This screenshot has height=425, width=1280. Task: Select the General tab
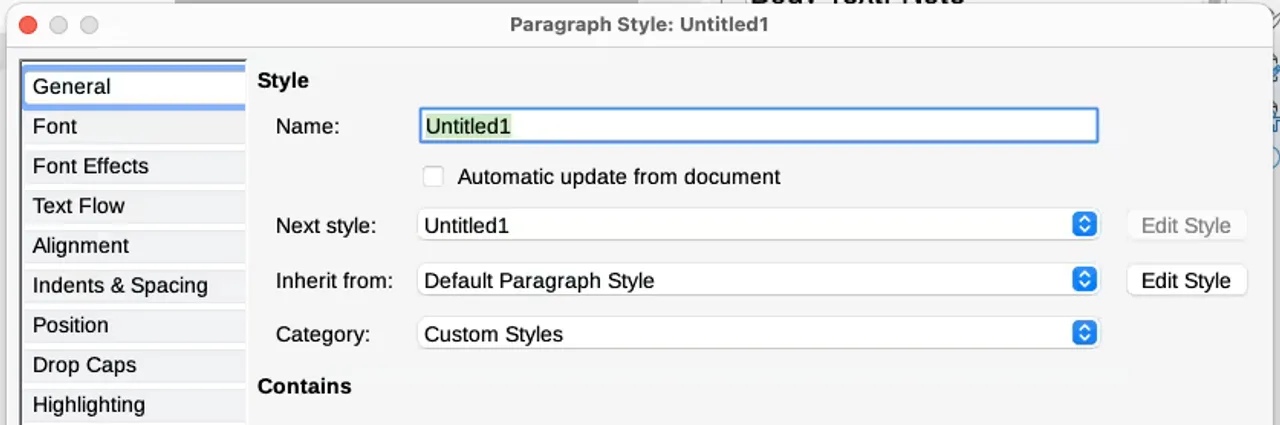134,87
